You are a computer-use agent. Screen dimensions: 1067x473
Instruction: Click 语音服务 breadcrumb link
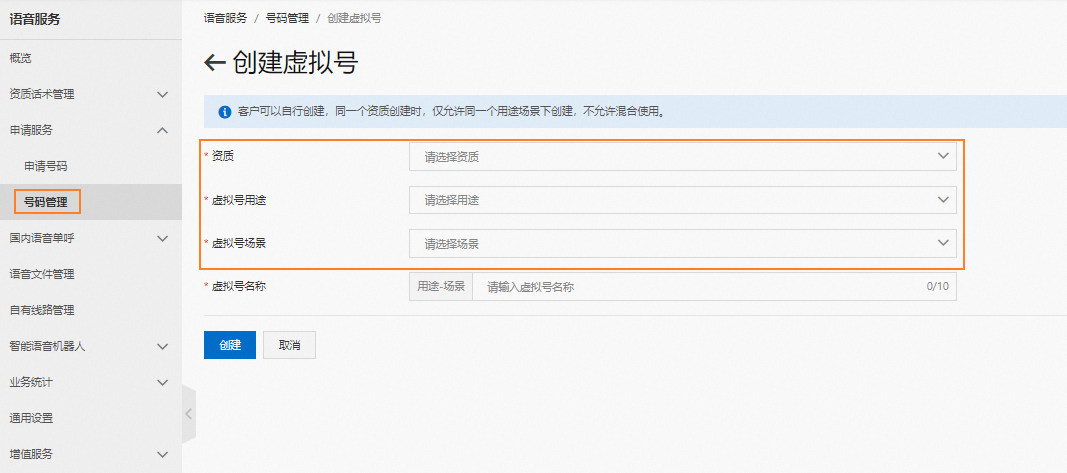click(225, 18)
